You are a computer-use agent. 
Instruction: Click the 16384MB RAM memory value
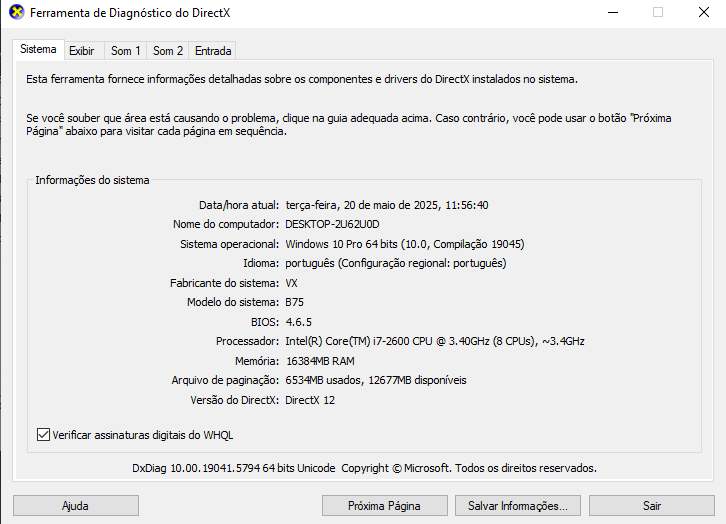coord(320,361)
